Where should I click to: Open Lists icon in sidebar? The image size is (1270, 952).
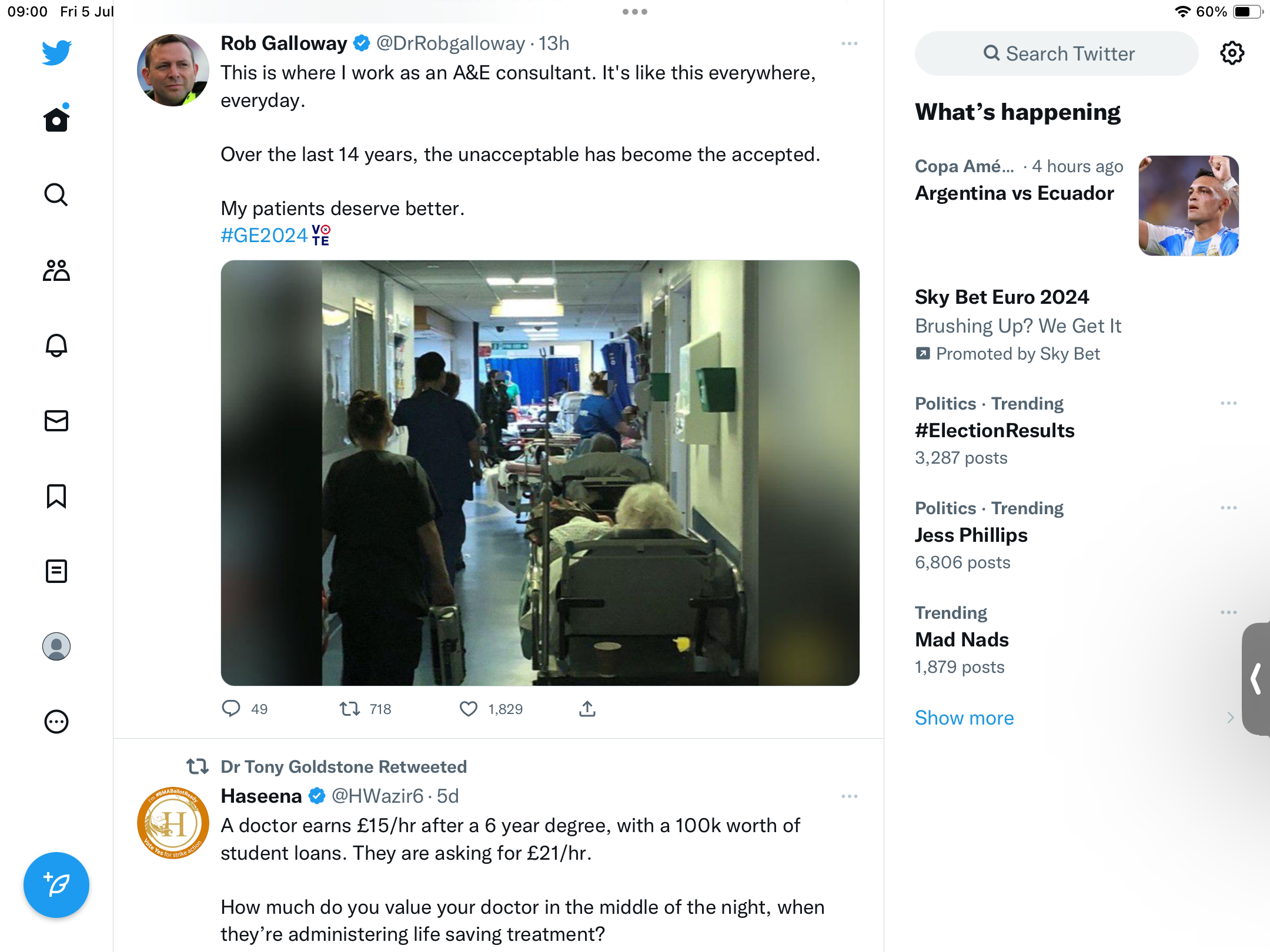[56, 571]
